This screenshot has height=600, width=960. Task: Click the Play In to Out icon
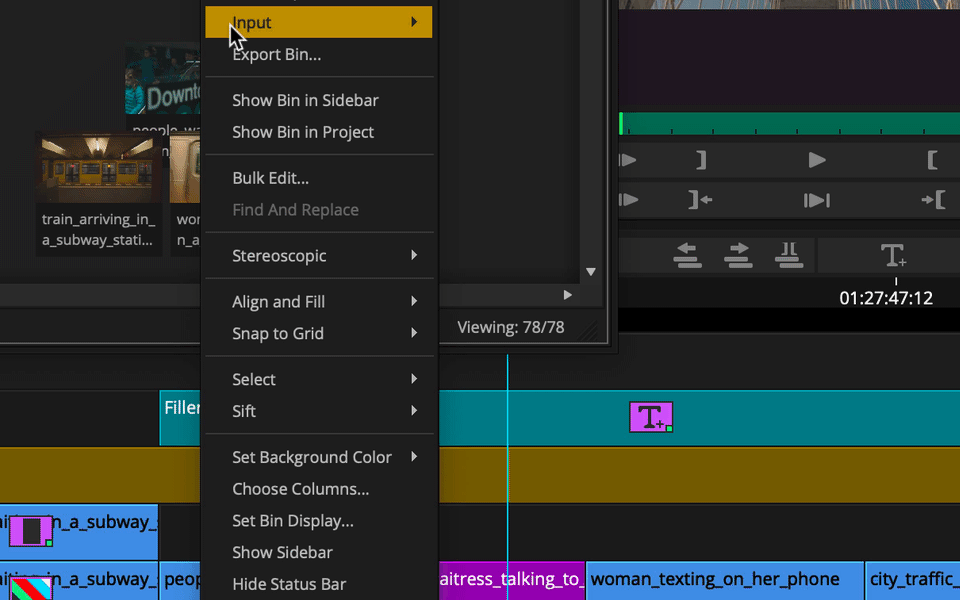click(817, 200)
